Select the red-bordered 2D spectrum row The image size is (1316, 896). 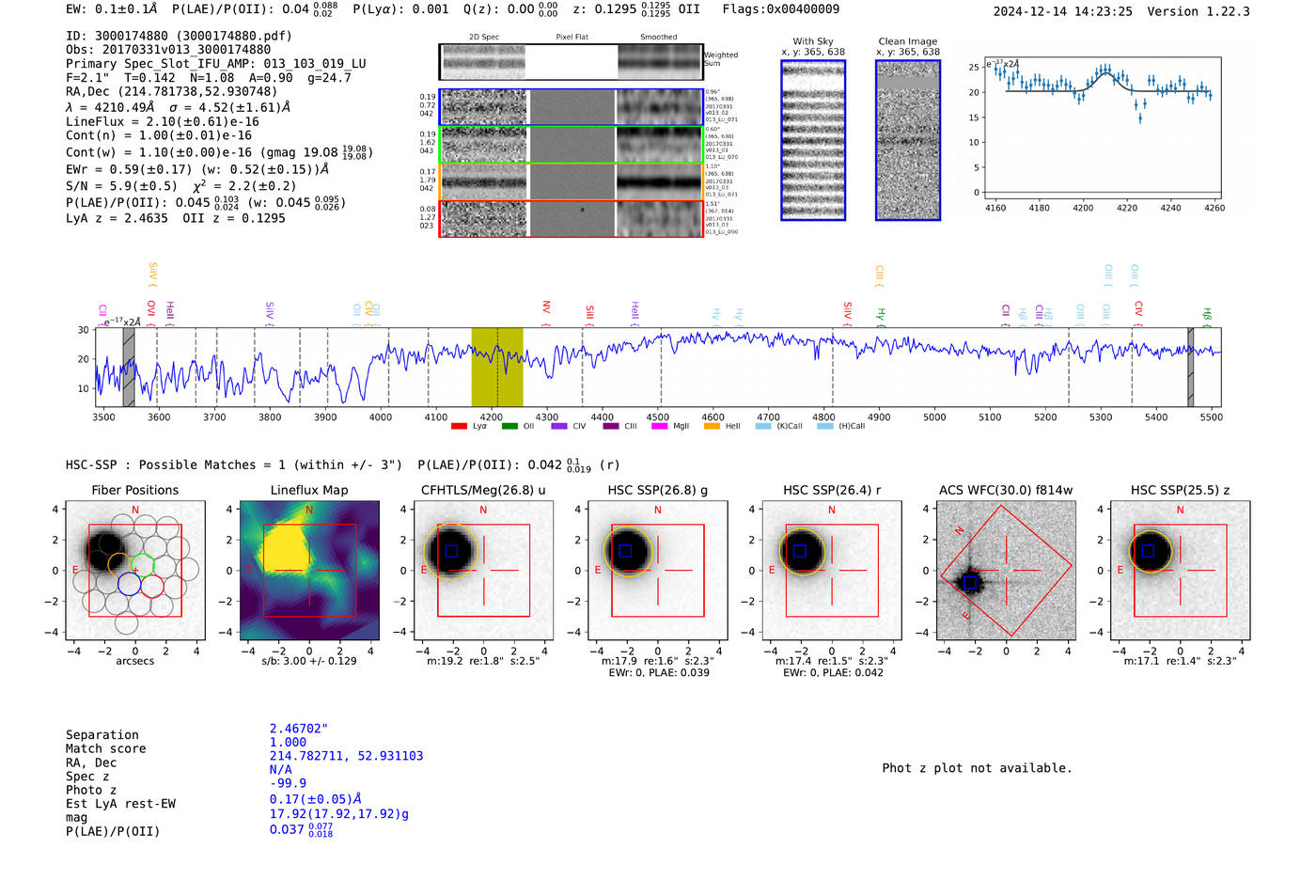click(x=571, y=219)
